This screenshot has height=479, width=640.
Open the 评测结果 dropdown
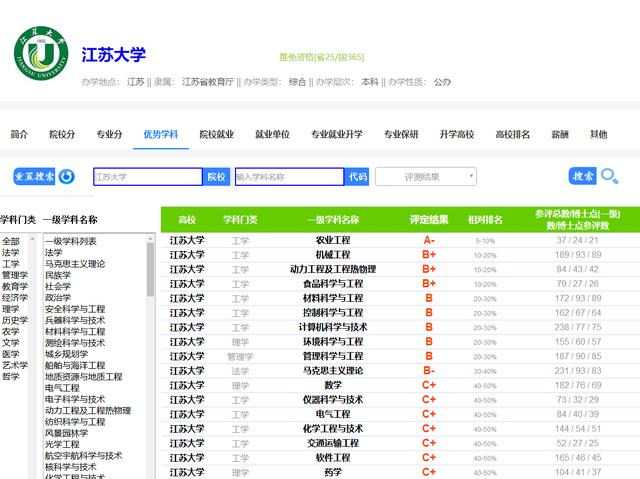tap(426, 177)
